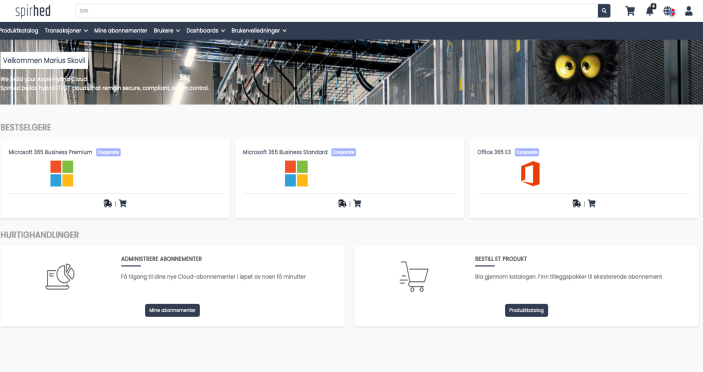Click the Microsoft 365 Business Premium logo
The image size is (703, 372).
(61, 173)
